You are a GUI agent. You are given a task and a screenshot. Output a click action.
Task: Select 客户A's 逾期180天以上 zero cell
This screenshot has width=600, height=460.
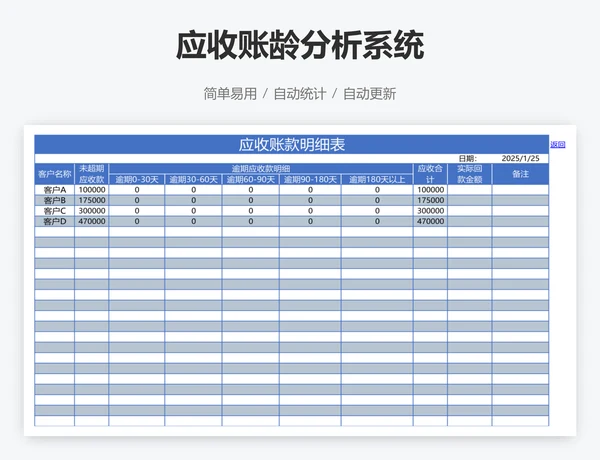[377, 190]
